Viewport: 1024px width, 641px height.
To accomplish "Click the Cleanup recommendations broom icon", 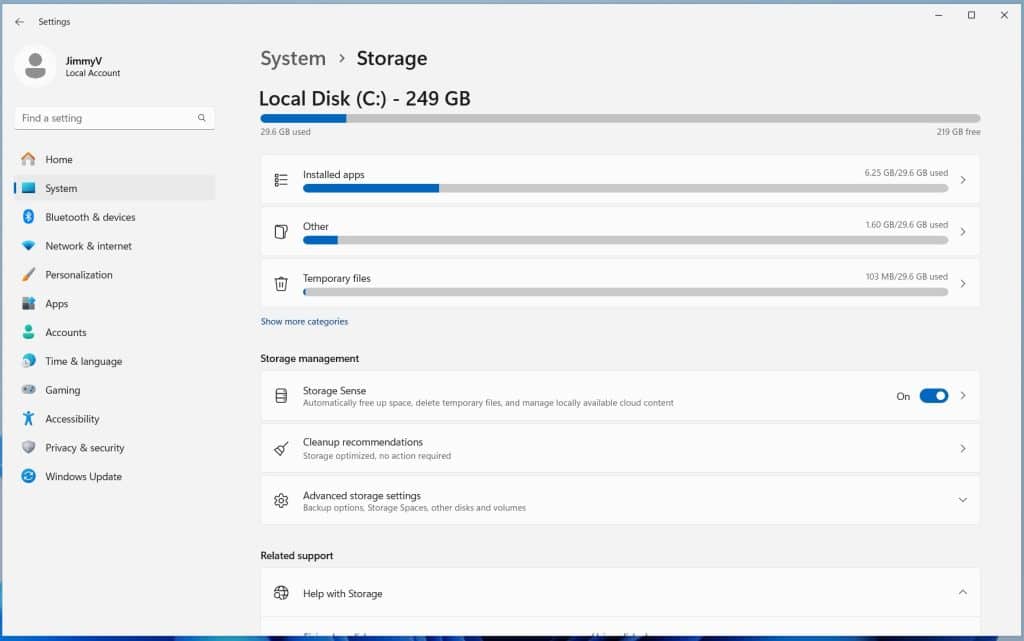I will (281, 448).
